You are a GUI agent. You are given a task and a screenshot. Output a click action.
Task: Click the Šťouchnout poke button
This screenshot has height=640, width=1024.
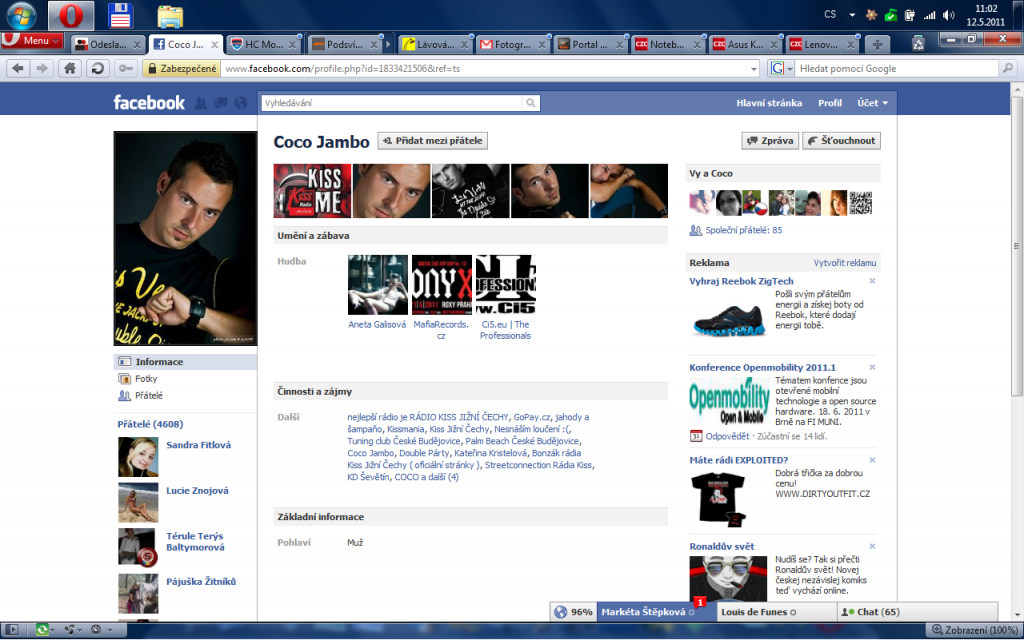click(841, 140)
